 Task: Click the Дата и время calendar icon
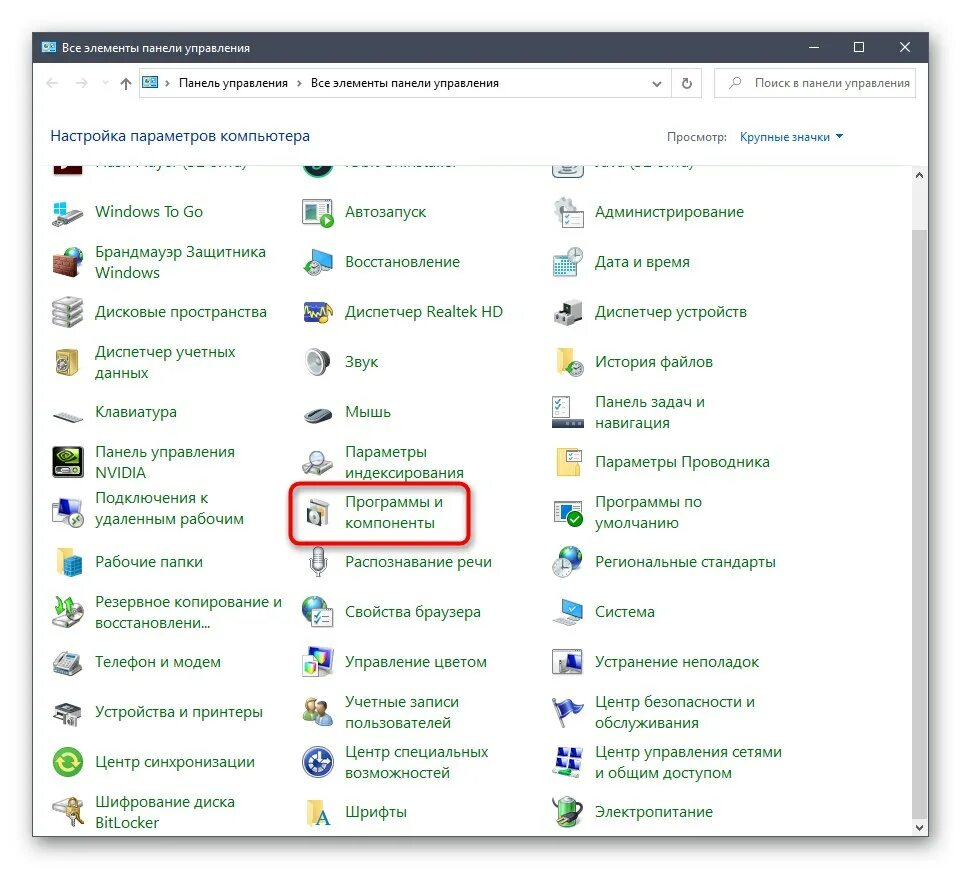568,262
